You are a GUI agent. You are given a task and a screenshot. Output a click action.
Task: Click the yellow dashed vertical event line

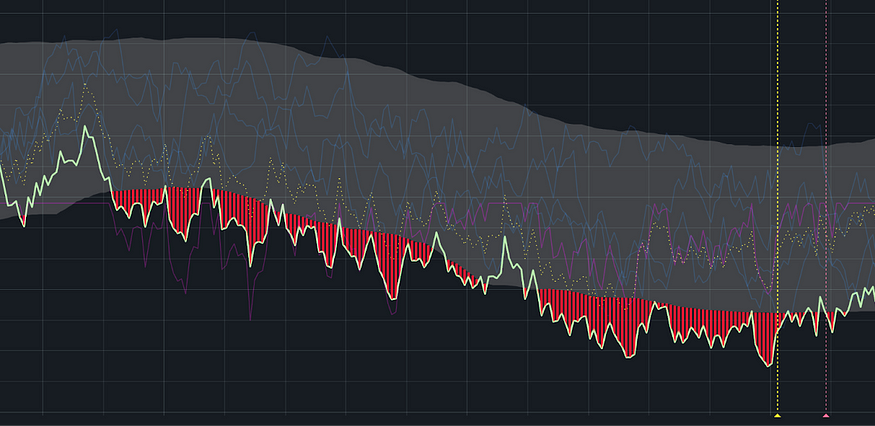777,207
